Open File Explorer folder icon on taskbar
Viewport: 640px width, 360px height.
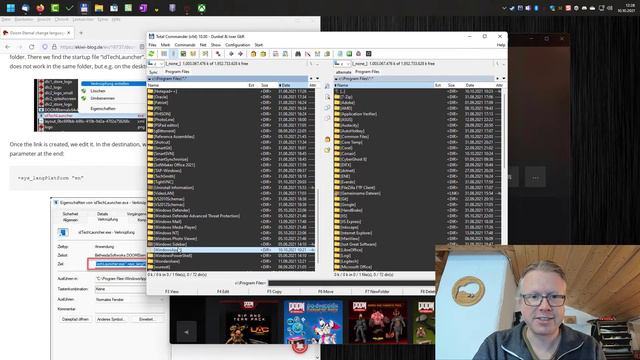(x=99, y=8)
